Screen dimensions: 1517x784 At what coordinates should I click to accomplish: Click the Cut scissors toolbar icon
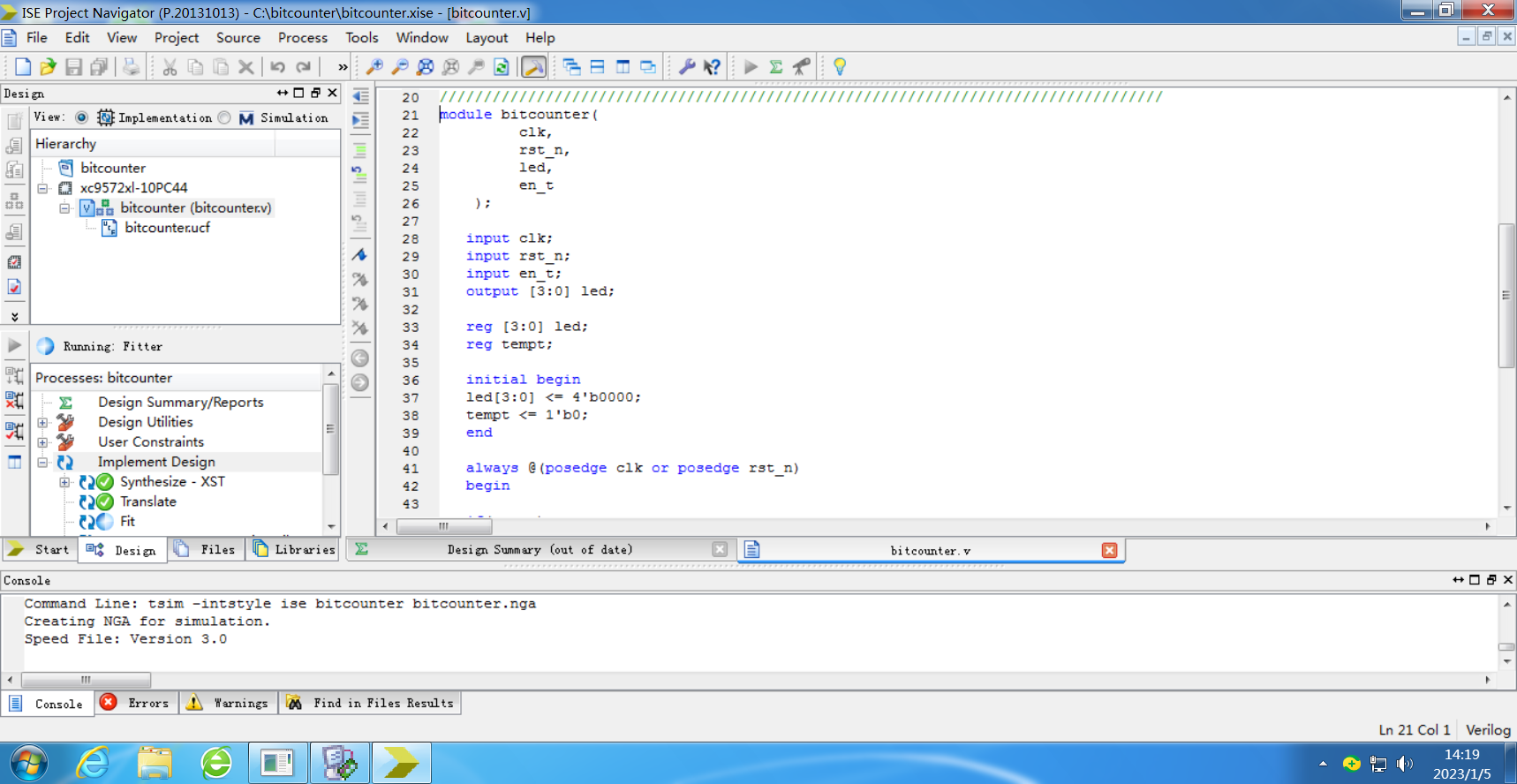click(170, 67)
